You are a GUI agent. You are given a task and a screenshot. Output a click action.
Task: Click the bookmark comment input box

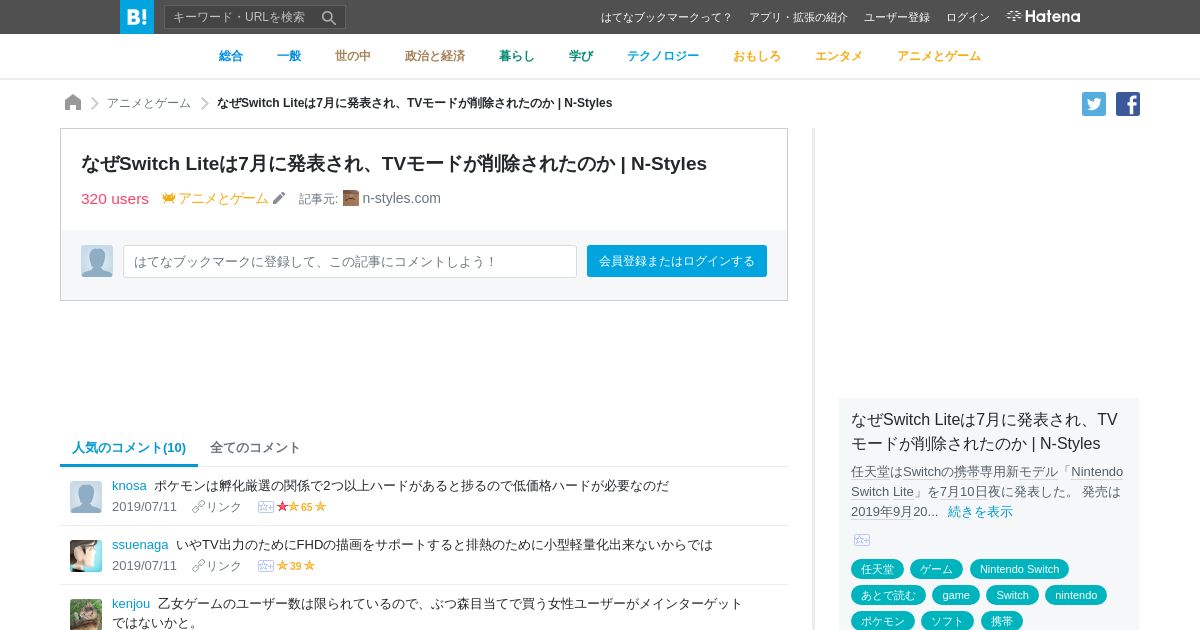[350, 261]
